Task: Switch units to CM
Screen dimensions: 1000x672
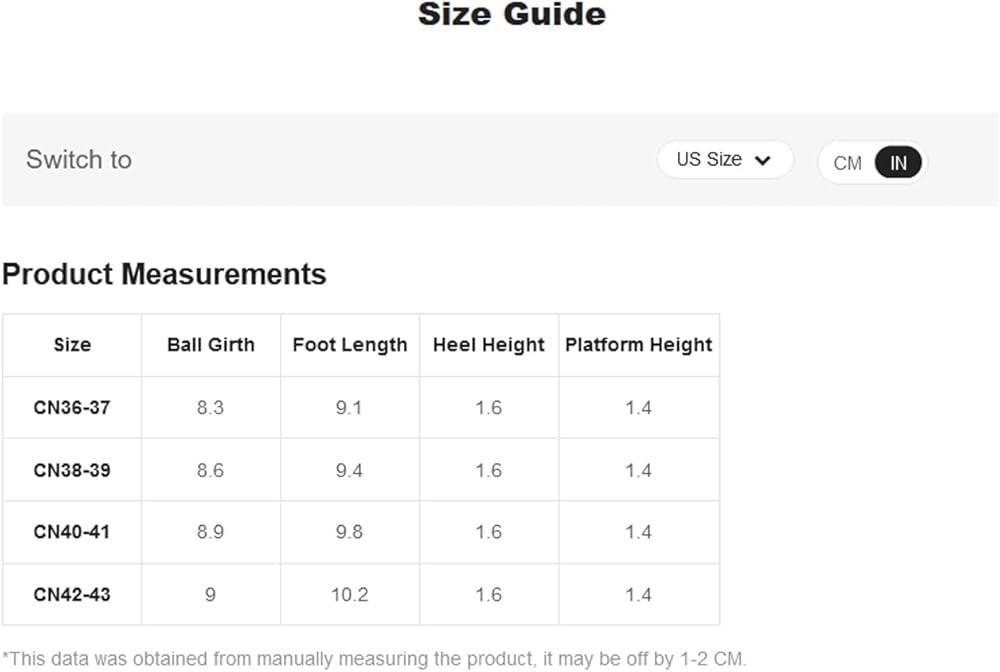Action: pos(847,163)
